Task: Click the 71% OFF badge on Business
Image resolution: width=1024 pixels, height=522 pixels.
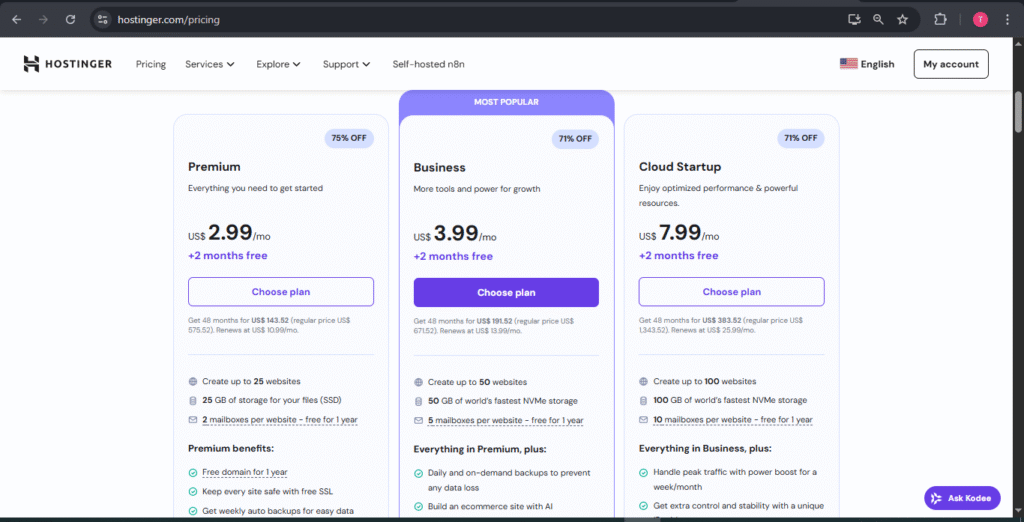Action: coord(575,139)
